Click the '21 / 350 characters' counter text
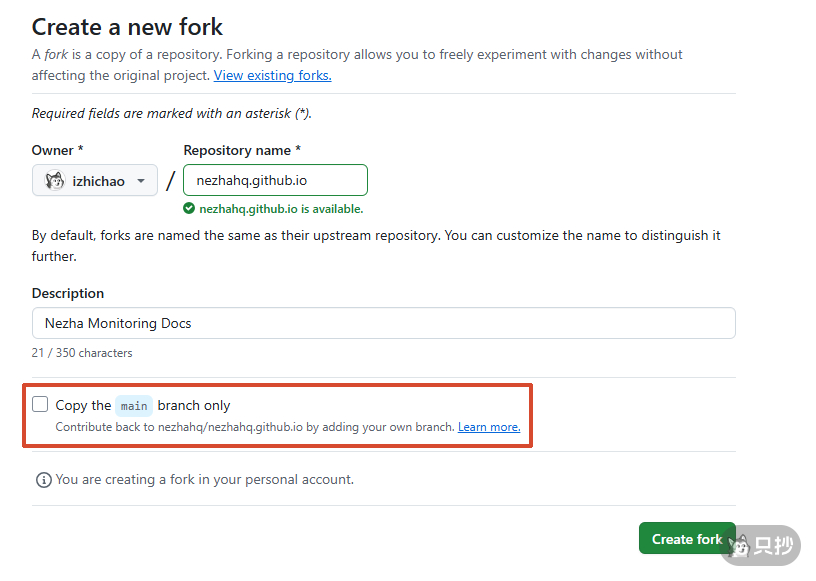Viewport: 816px width, 581px height. click(x=82, y=353)
